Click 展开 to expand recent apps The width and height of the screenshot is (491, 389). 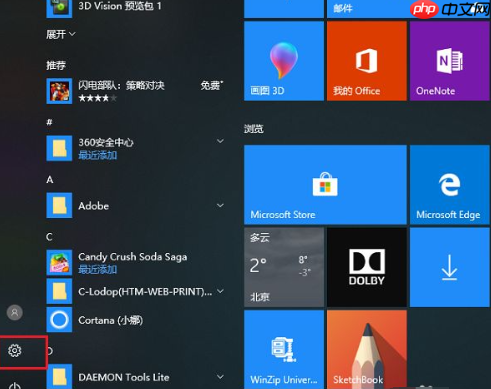point(60,34)
